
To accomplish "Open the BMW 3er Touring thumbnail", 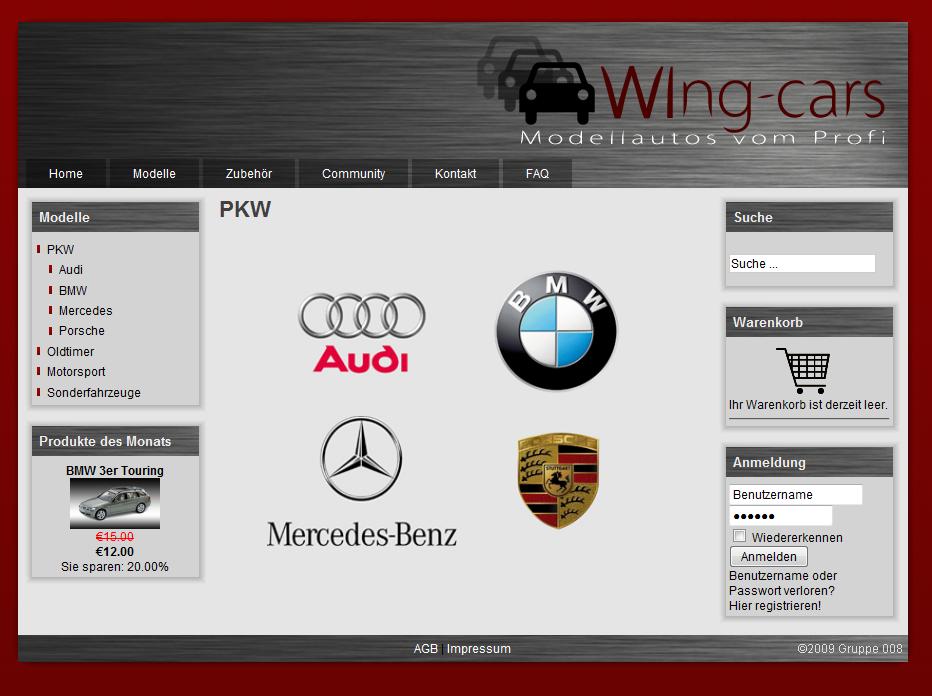I will click(x=115, y=503).
